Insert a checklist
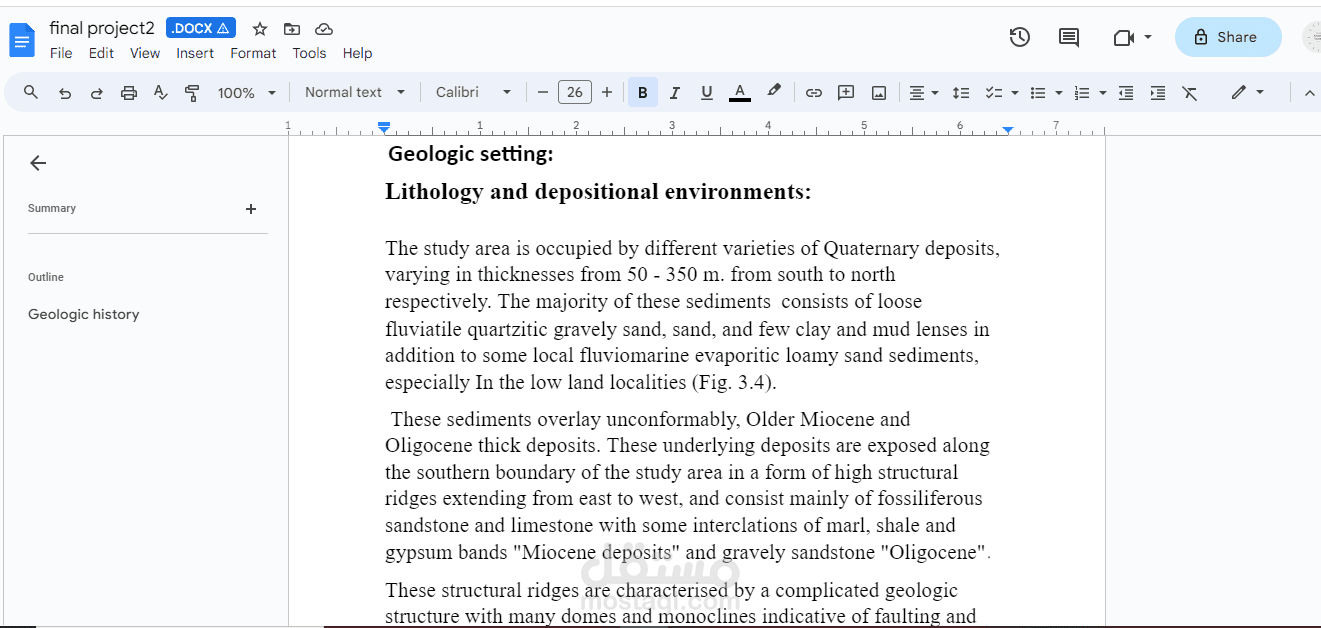 pyautogui.click(x=993, y=93)
